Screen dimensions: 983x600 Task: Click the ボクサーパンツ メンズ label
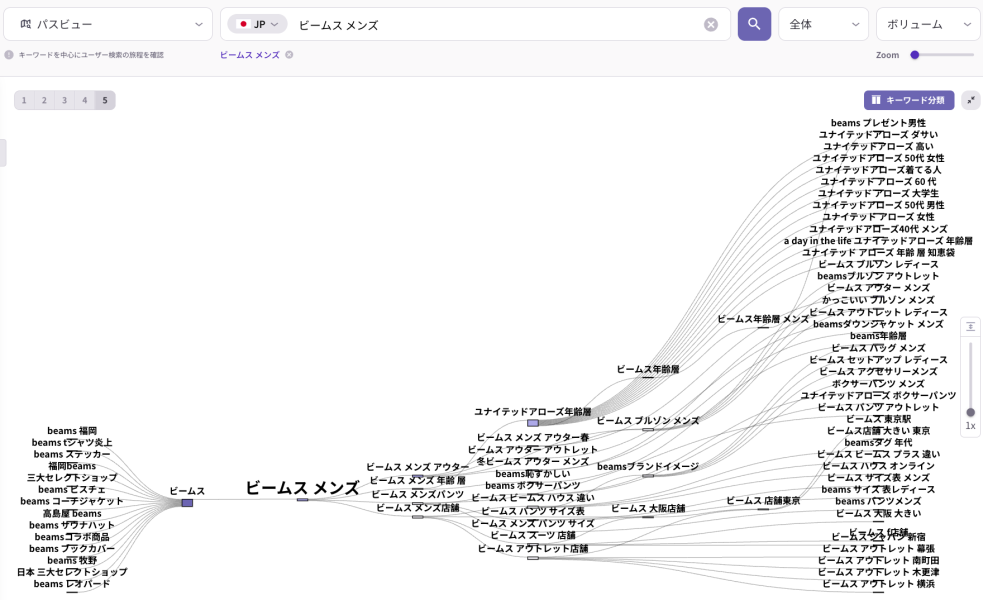click(878, 384)
